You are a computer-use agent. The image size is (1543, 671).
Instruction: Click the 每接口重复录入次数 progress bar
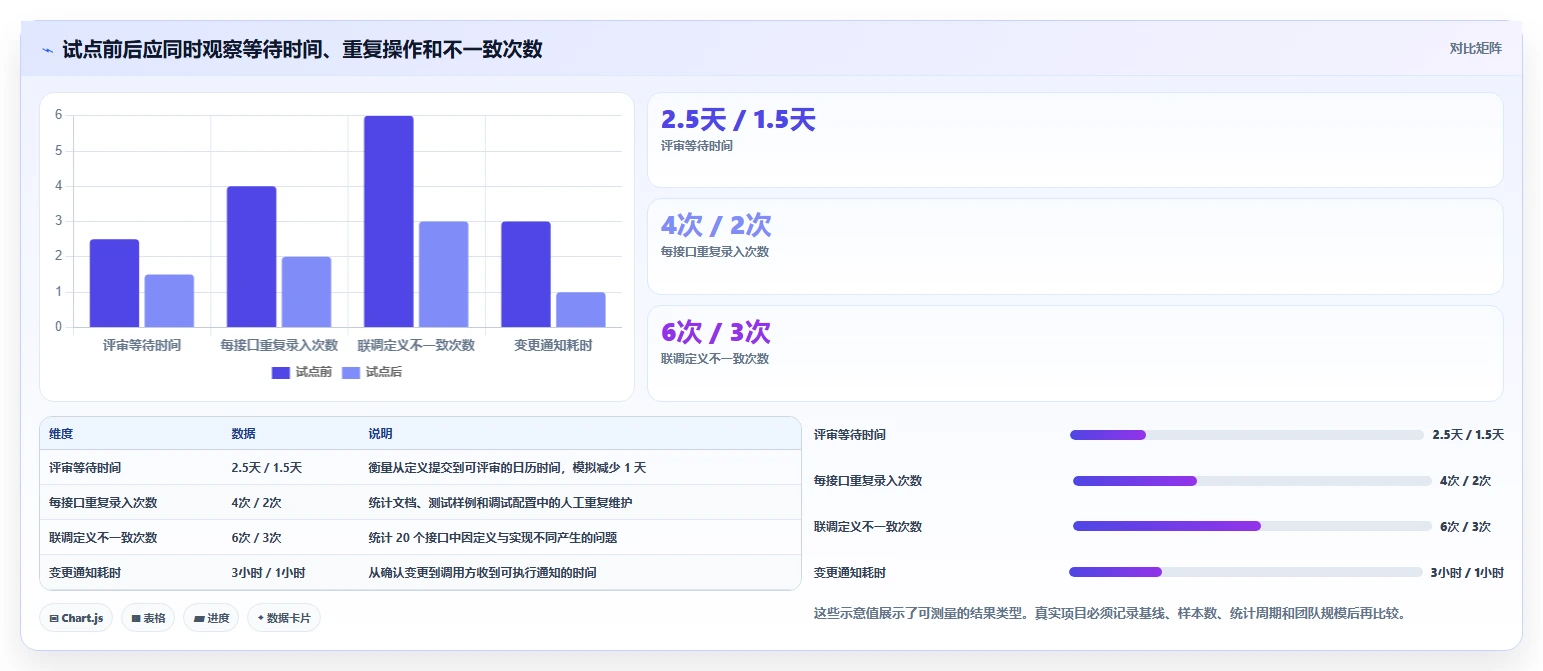click(1252, 481)
